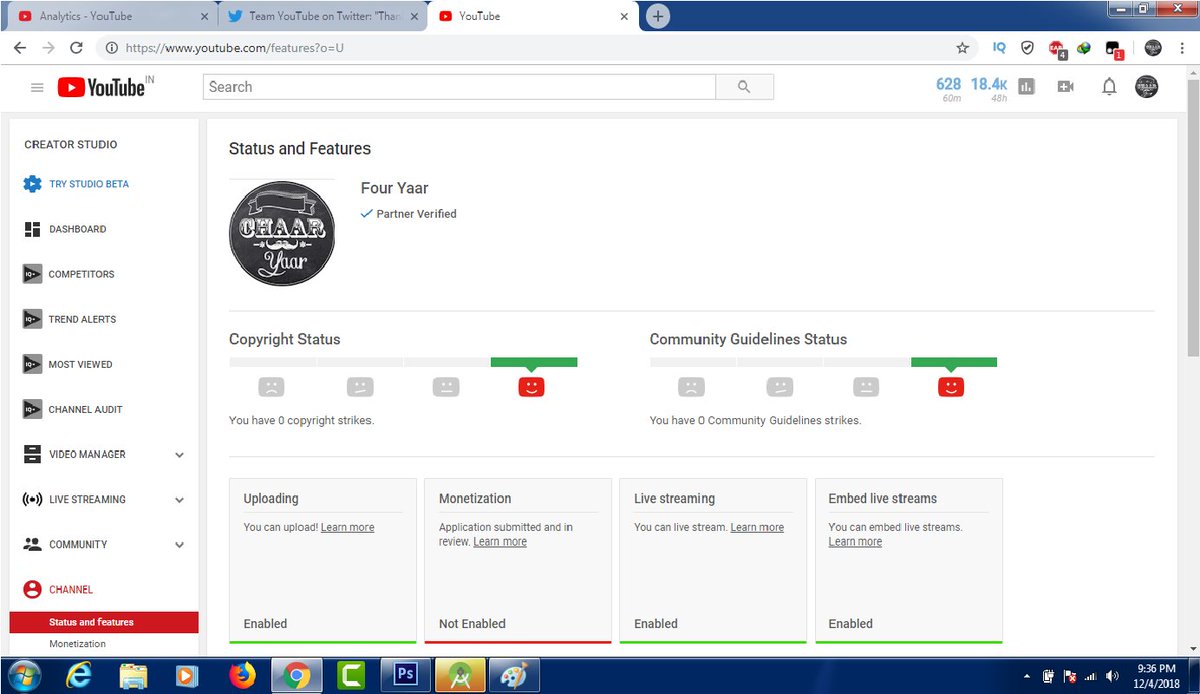Click the Not Enabled monetization status

click(472, 623)
